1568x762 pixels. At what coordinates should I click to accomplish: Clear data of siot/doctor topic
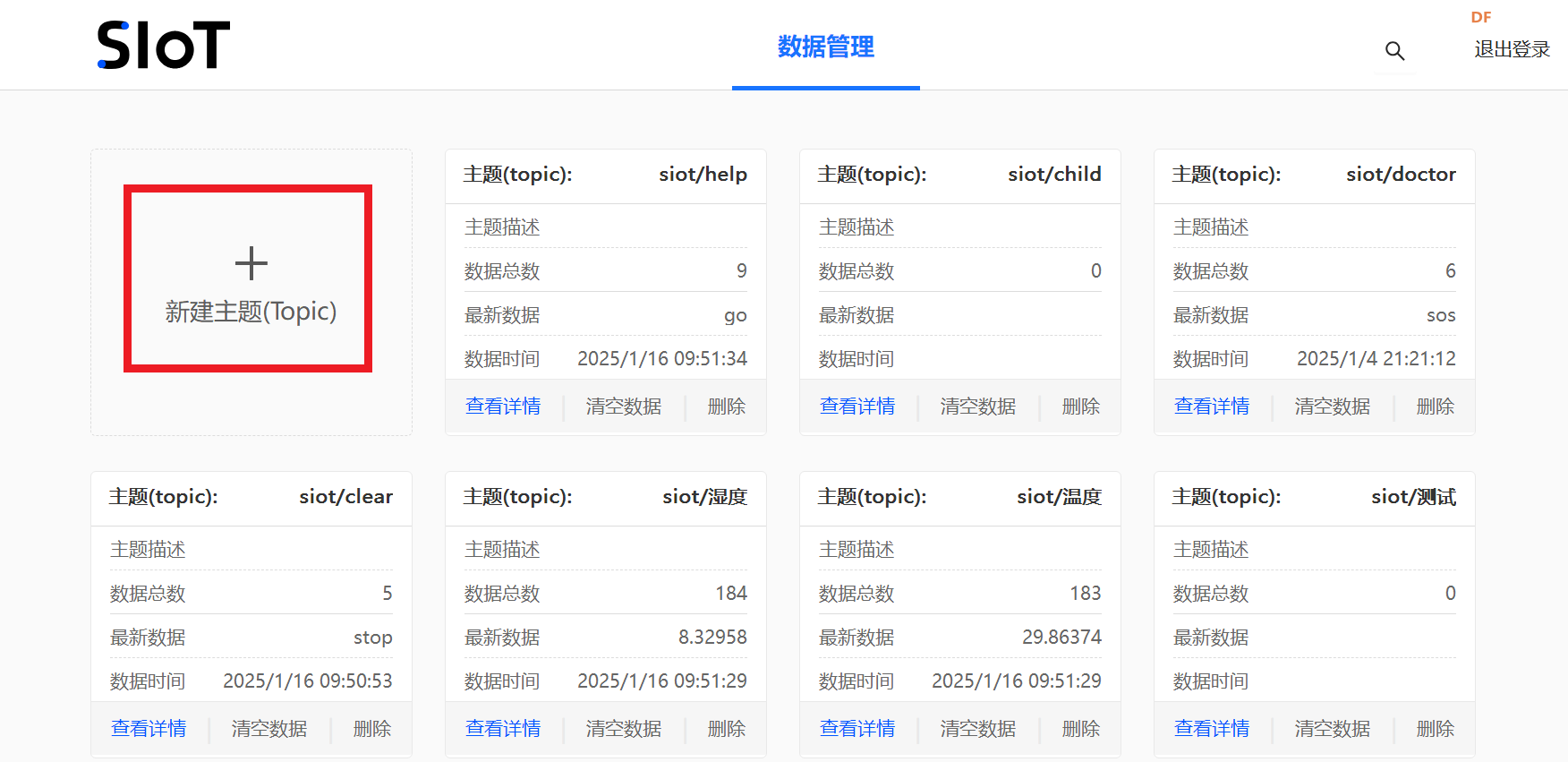click(1333, 407)
